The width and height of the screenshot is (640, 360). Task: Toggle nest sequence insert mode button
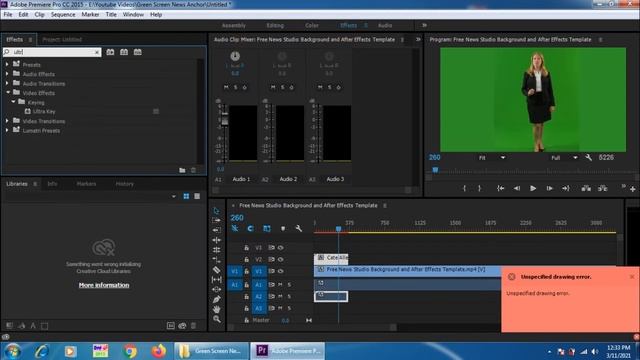pyautogui.click(x=235, y=229)
